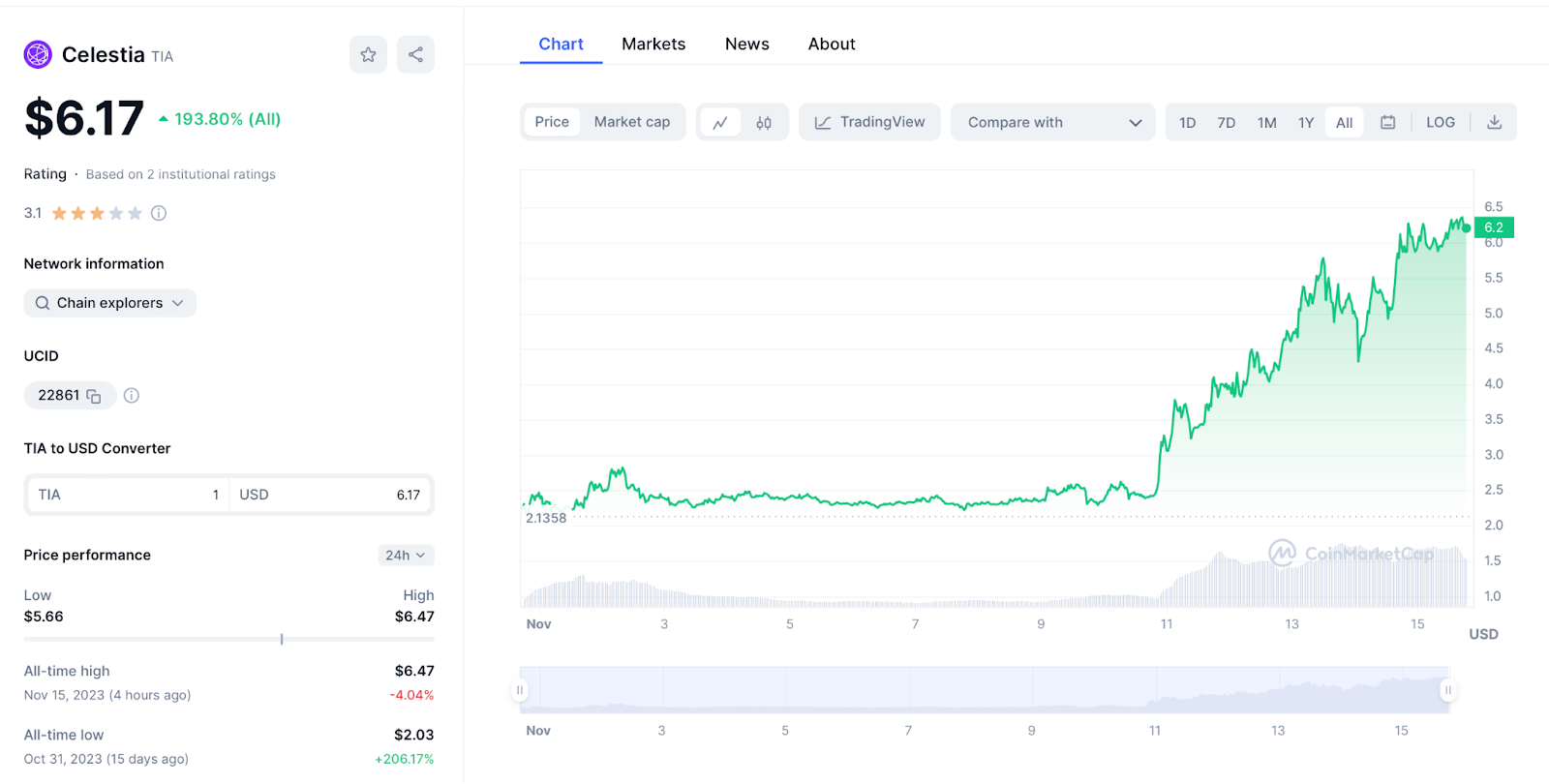Open the rating info circle icon
1549x784 pixels.
[159, 213]
